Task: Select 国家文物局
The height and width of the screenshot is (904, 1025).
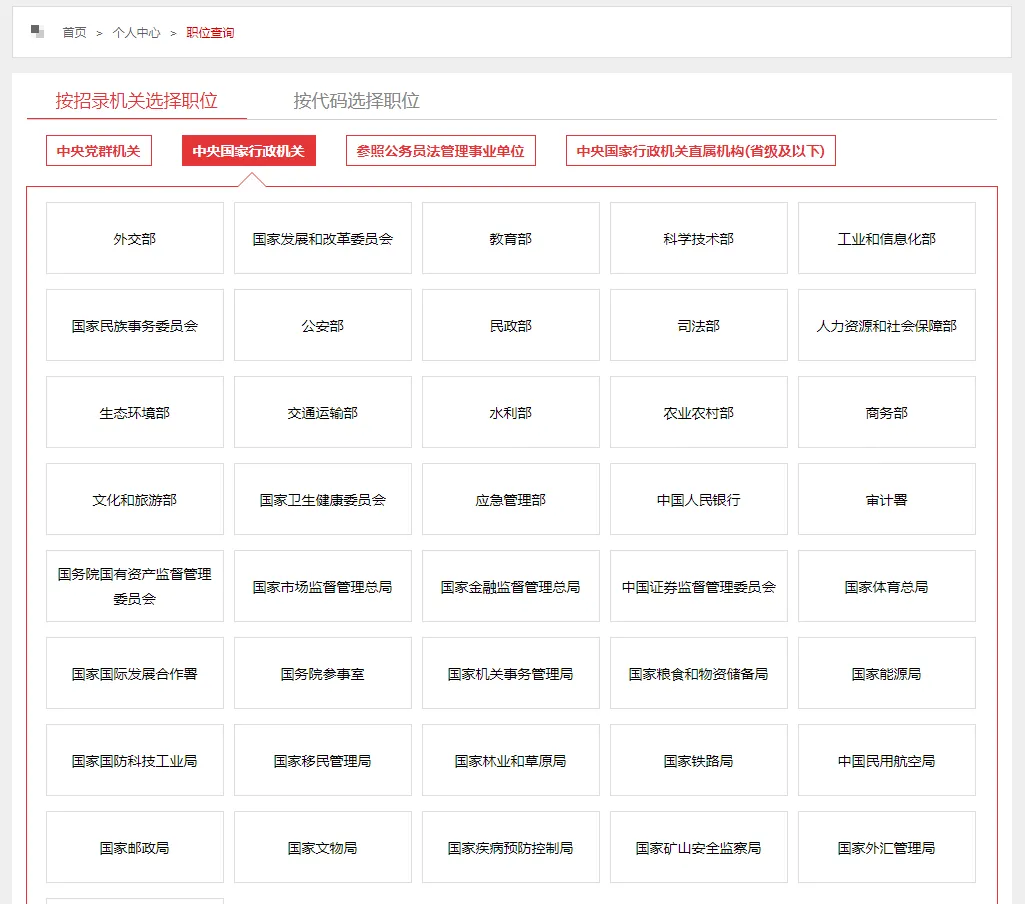Action: pyautogui.click(x=323, y=847)
